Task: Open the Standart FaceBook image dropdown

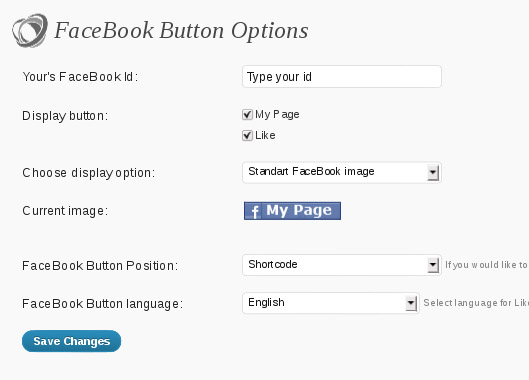Action: tap(342, 172)
